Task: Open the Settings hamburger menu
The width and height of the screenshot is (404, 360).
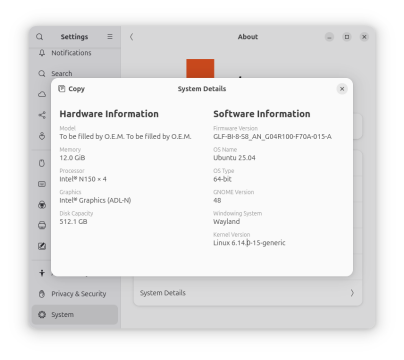Action: 110,37
